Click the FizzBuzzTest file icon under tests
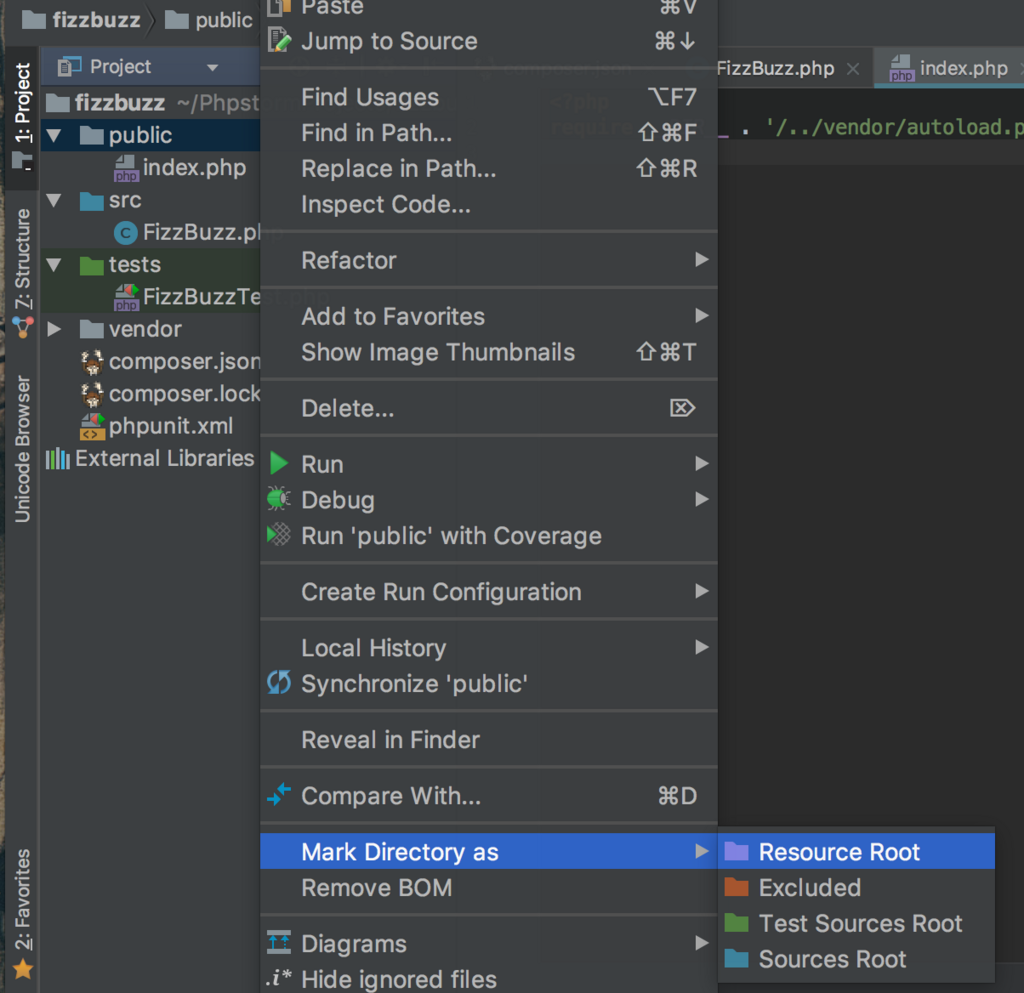 pyautogui.click(x=126, y=297)
